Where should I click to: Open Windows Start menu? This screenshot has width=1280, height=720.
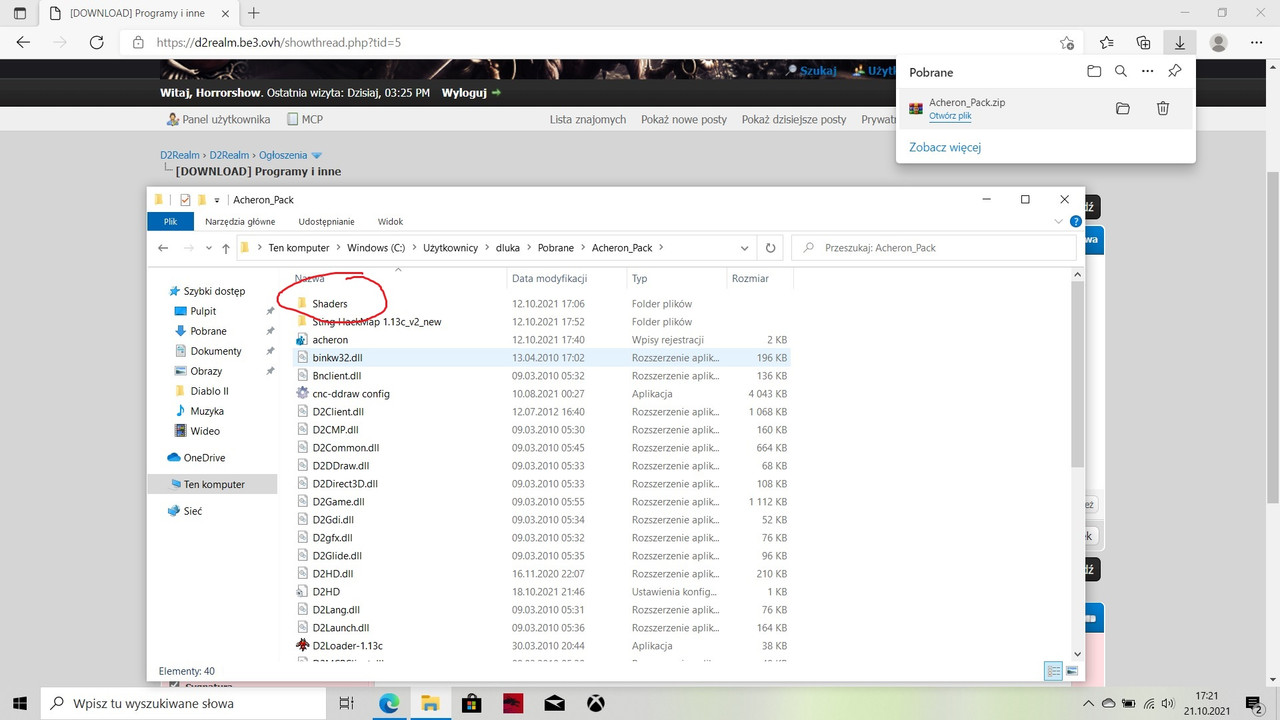(20, 703)
